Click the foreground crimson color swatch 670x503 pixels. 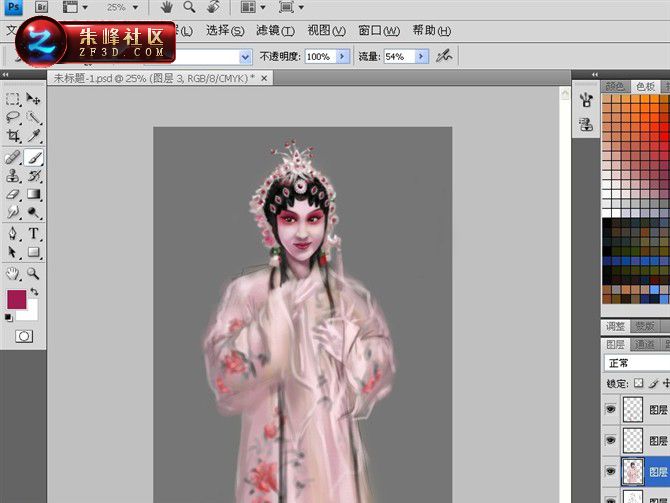pyautogui.click(x=17, y=299)
